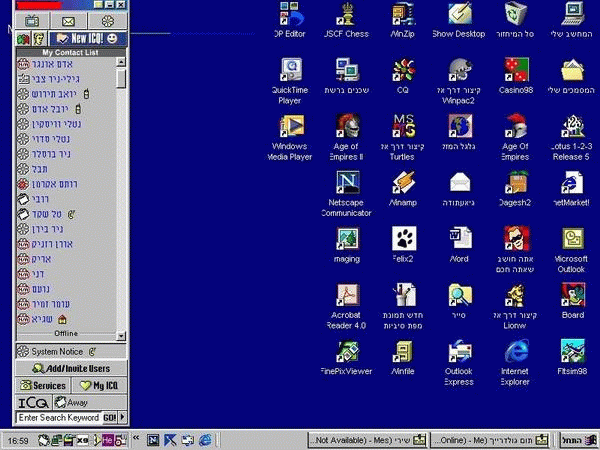
Task: Open the Fltsim98 shortcut
Action: [572, 357]
